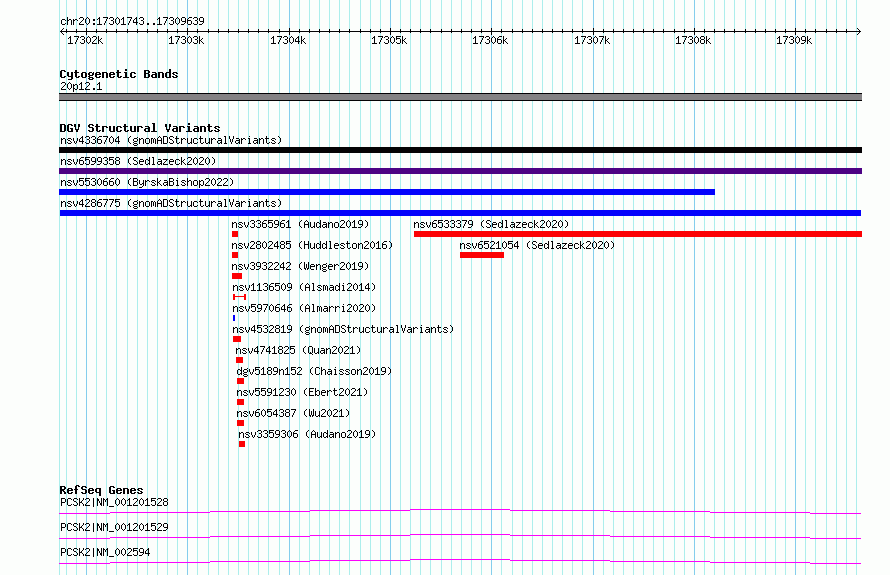Select the red nsv2802485 variant marker
The height and width of the screenshot is (575, 890).
[235, 255]
